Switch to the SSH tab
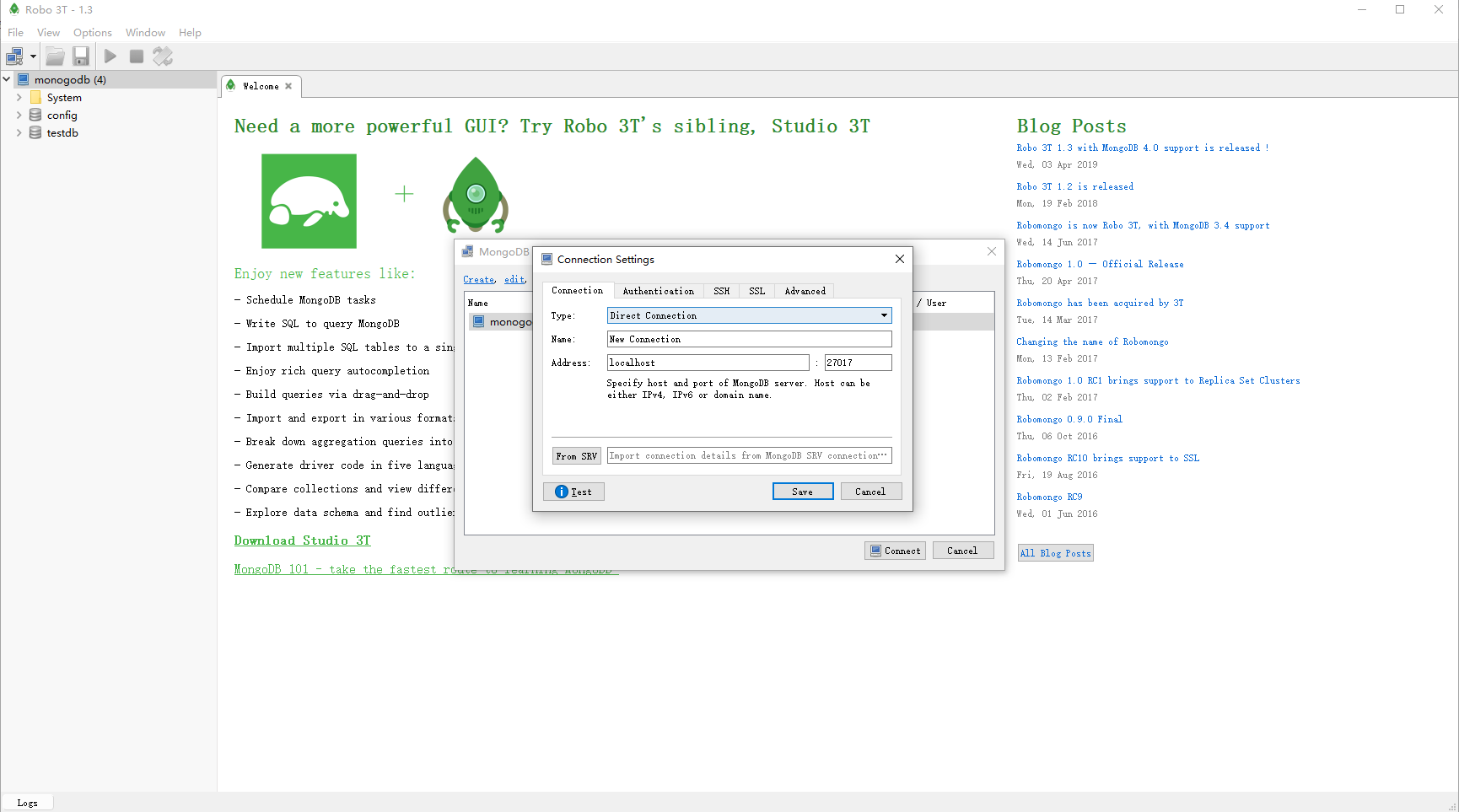The width and height of the screenshot is (1459, 812). pyautogui.click(x=721, y=291)
